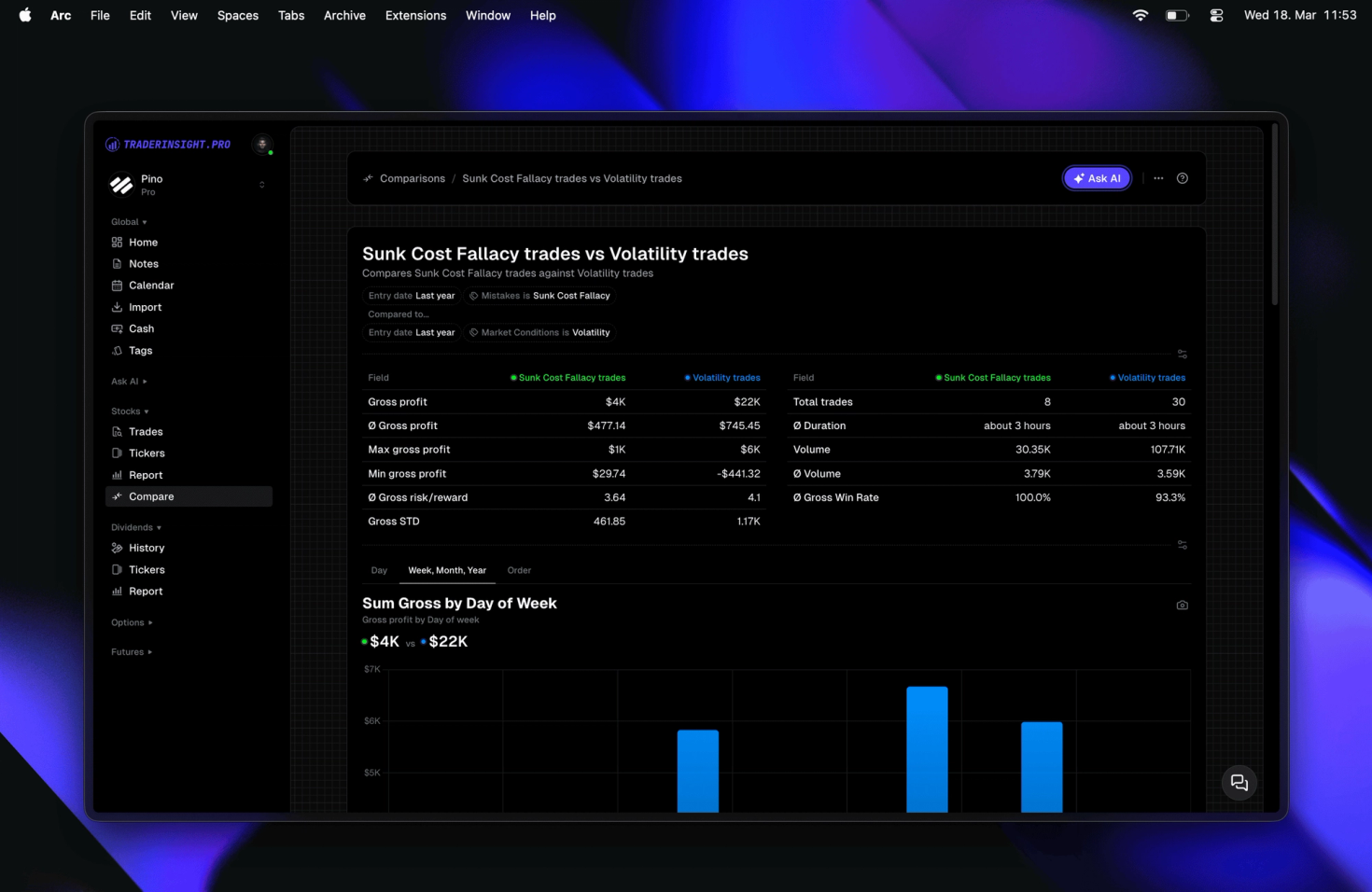1372x892 pixels.
Task: Click the menu bar date and time
Action: coord(1300,15)
